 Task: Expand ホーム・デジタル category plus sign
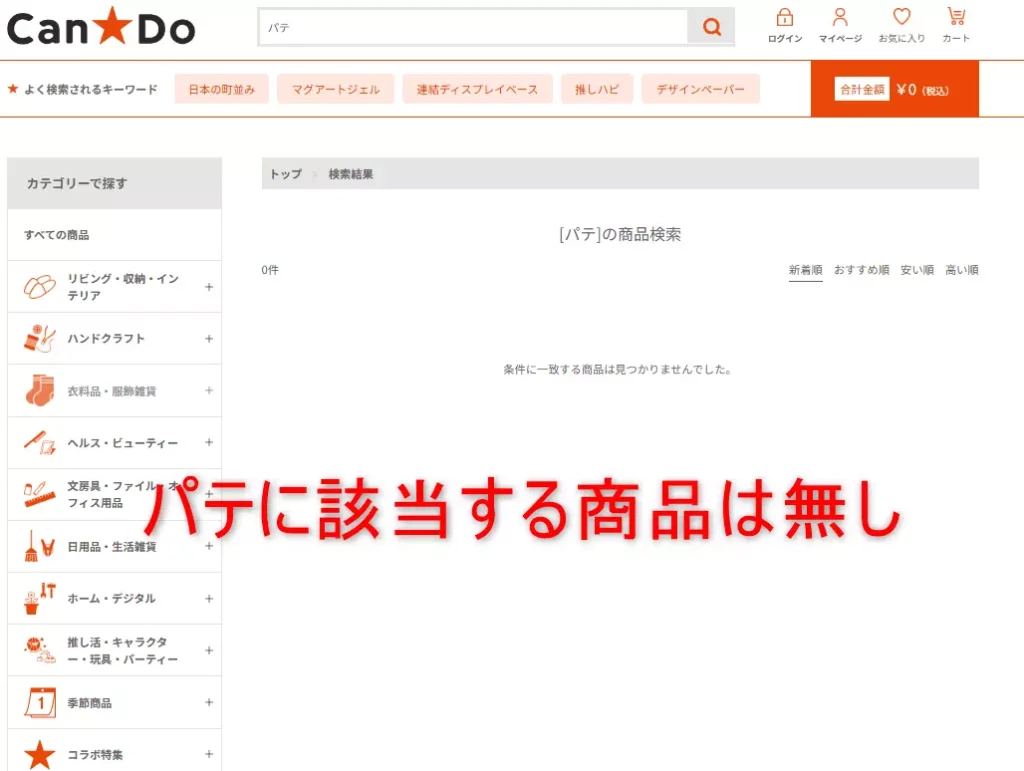[209, 599]
